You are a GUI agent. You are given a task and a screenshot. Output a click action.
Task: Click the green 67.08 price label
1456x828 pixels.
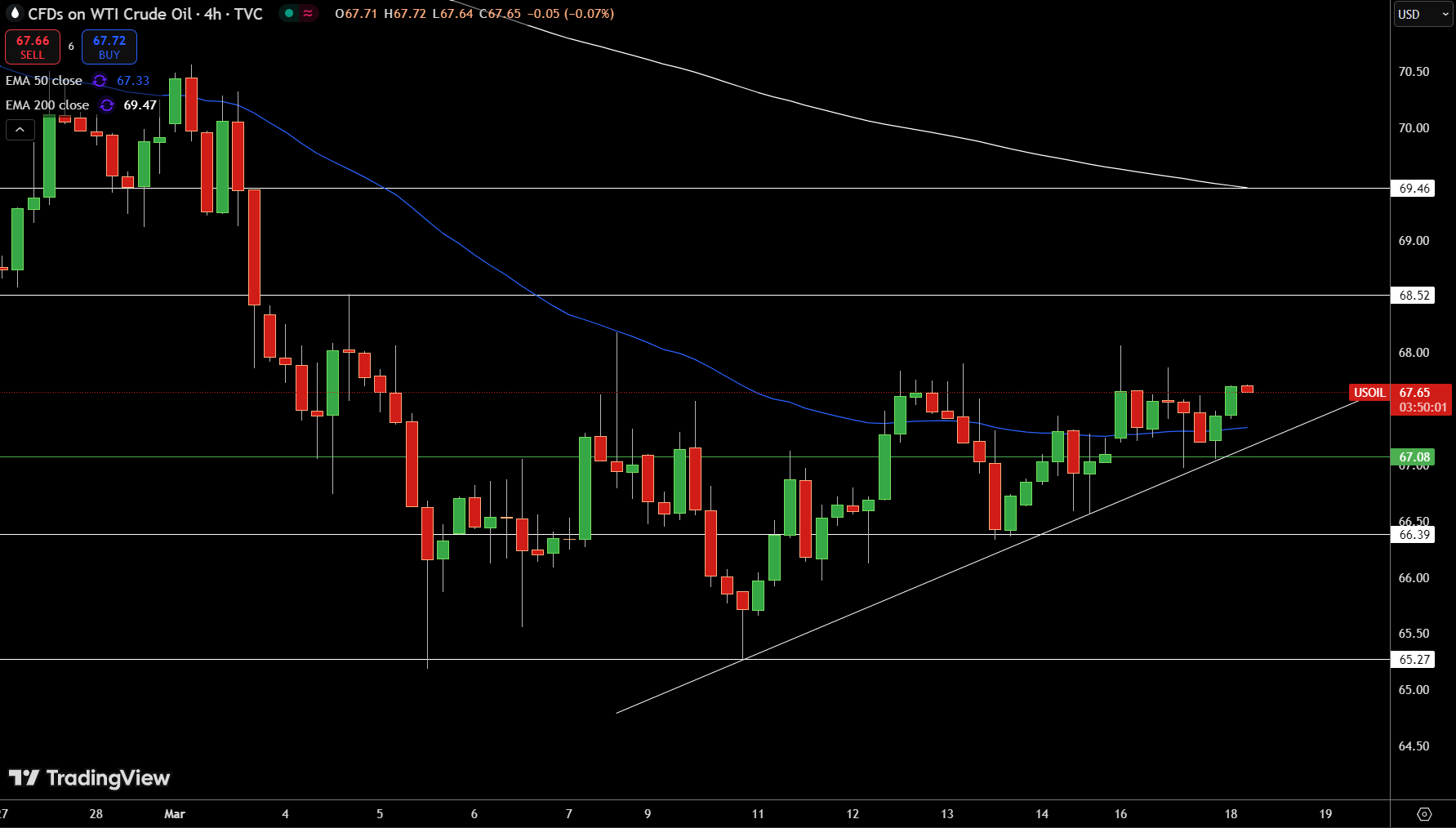[x=1414, y=457]
